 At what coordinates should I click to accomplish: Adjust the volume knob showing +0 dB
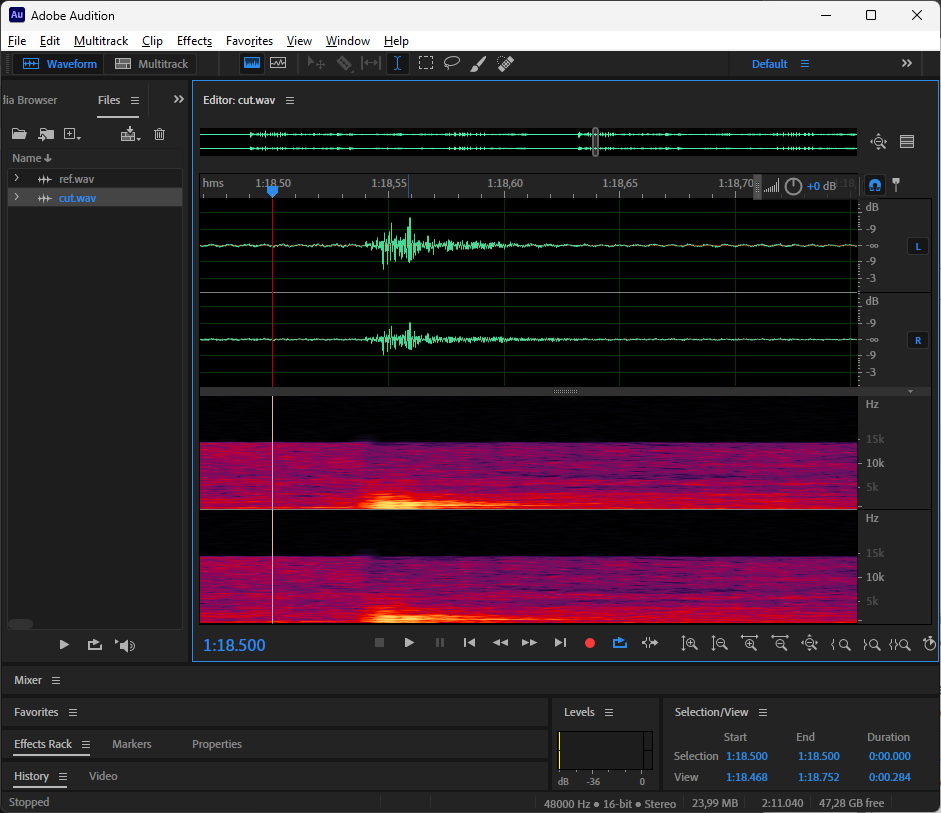[793, 186]
